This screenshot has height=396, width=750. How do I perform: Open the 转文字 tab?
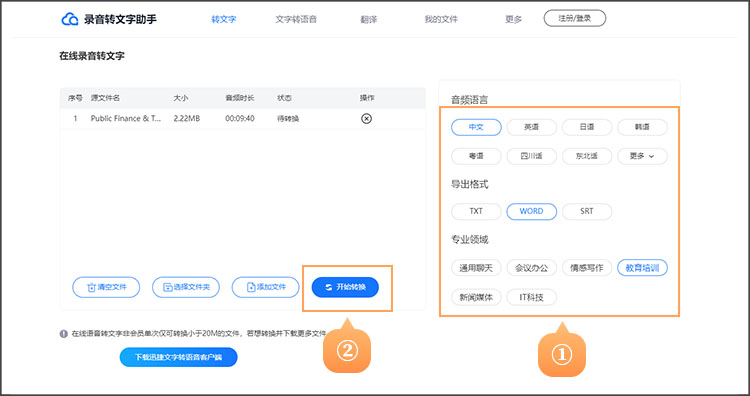[x=224, y=20]
